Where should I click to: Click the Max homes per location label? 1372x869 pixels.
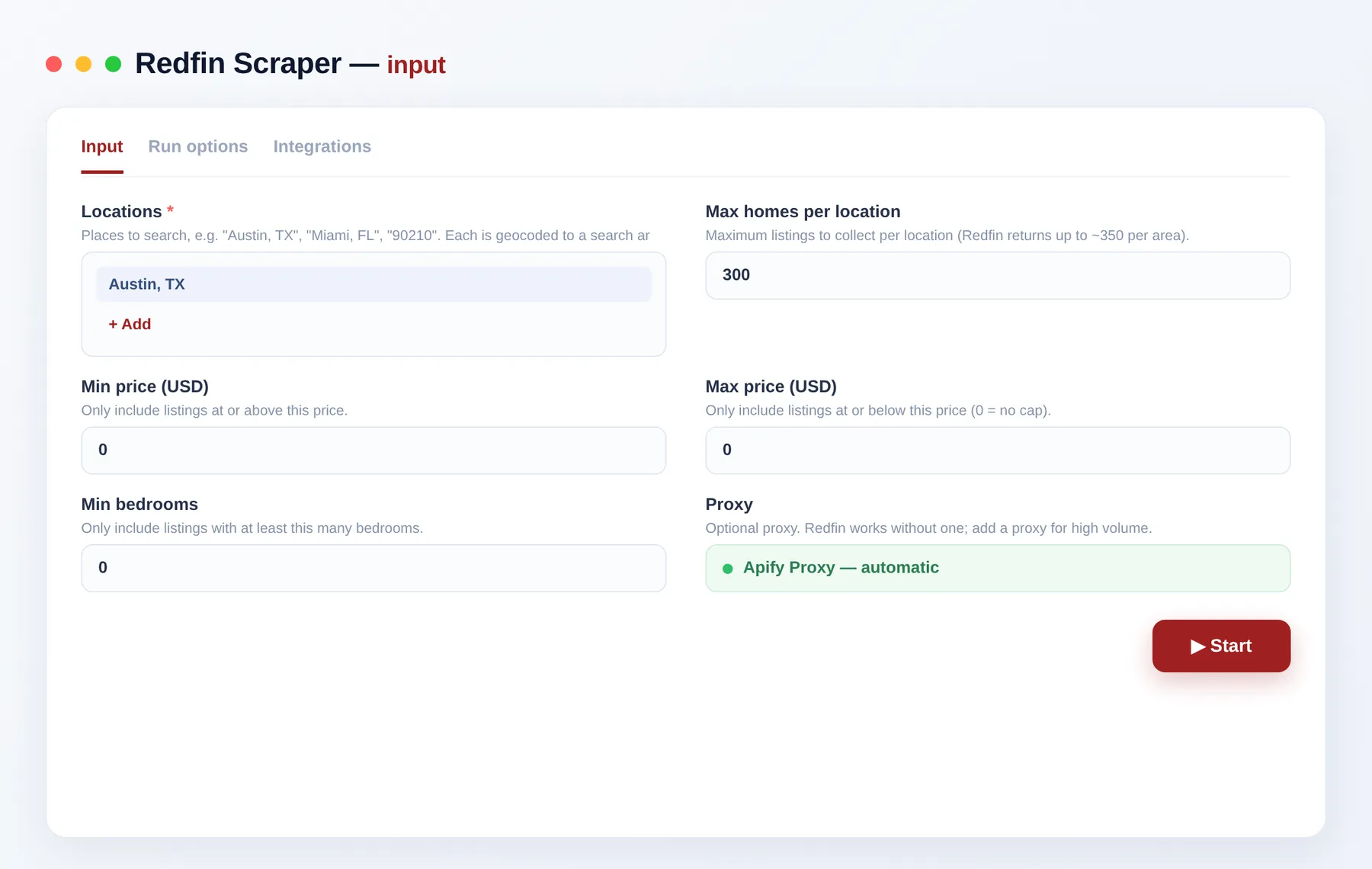803,211
